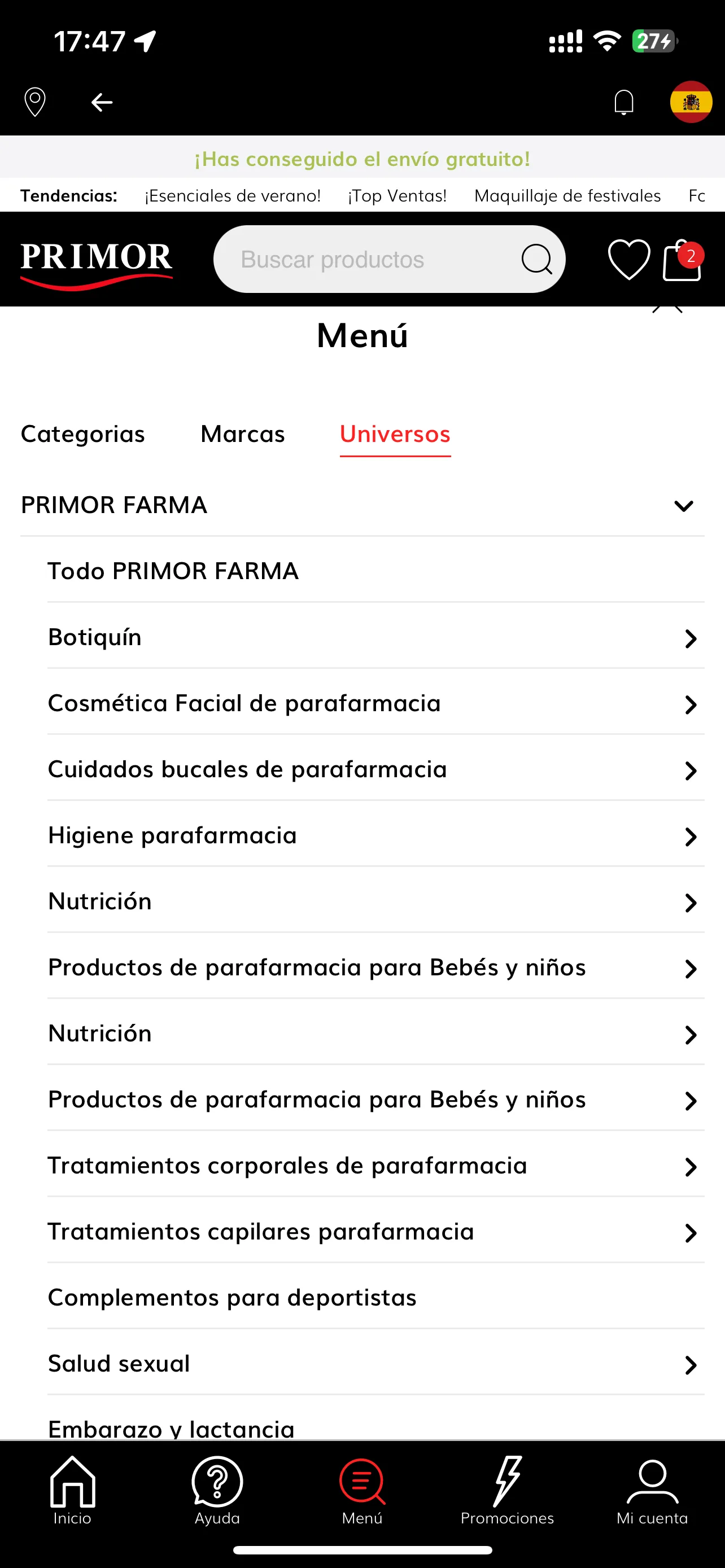The width and height of the screenshot is (725, 1568).
Task: Open Promociones in bottom bar
Action: (507, 1490)
